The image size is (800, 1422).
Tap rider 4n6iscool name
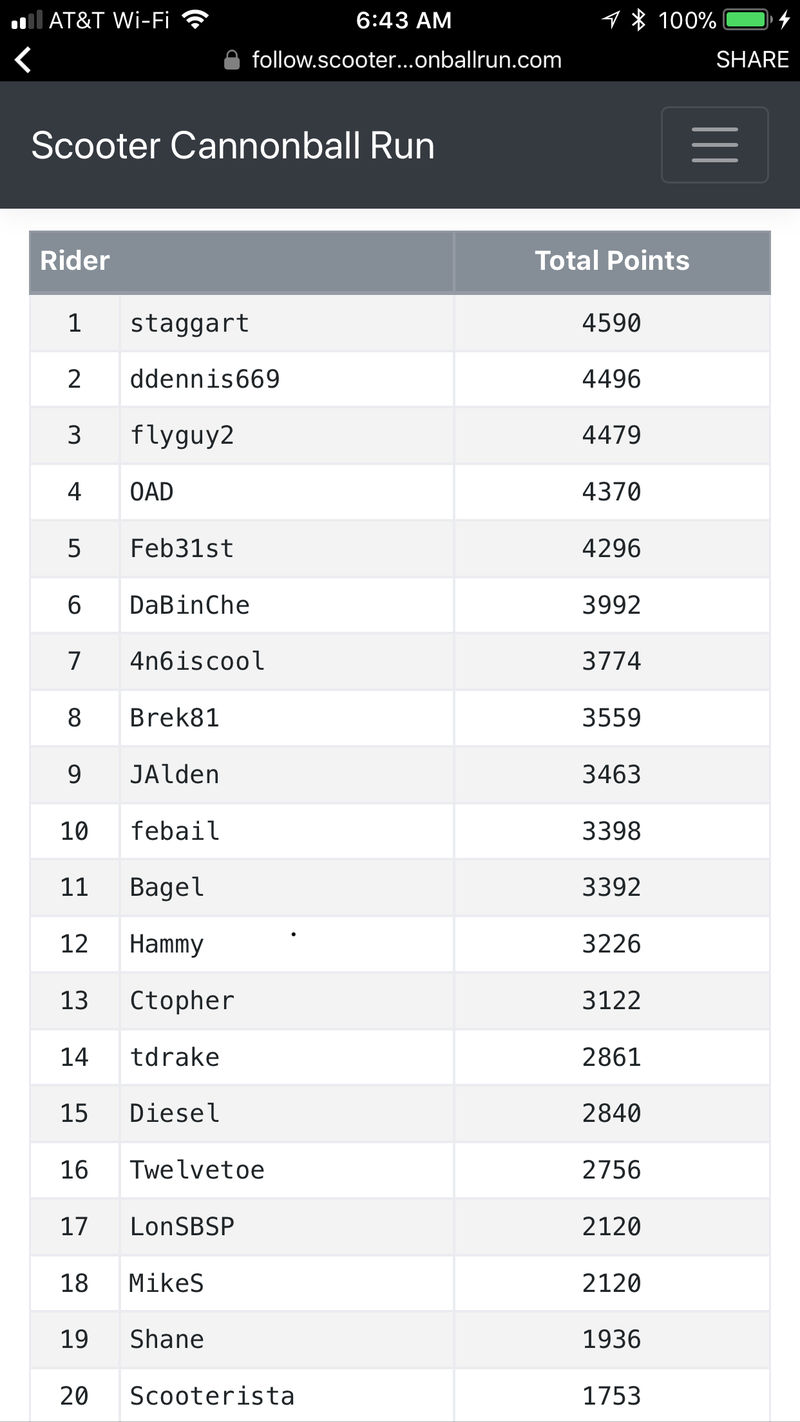(x=197, y=661)
